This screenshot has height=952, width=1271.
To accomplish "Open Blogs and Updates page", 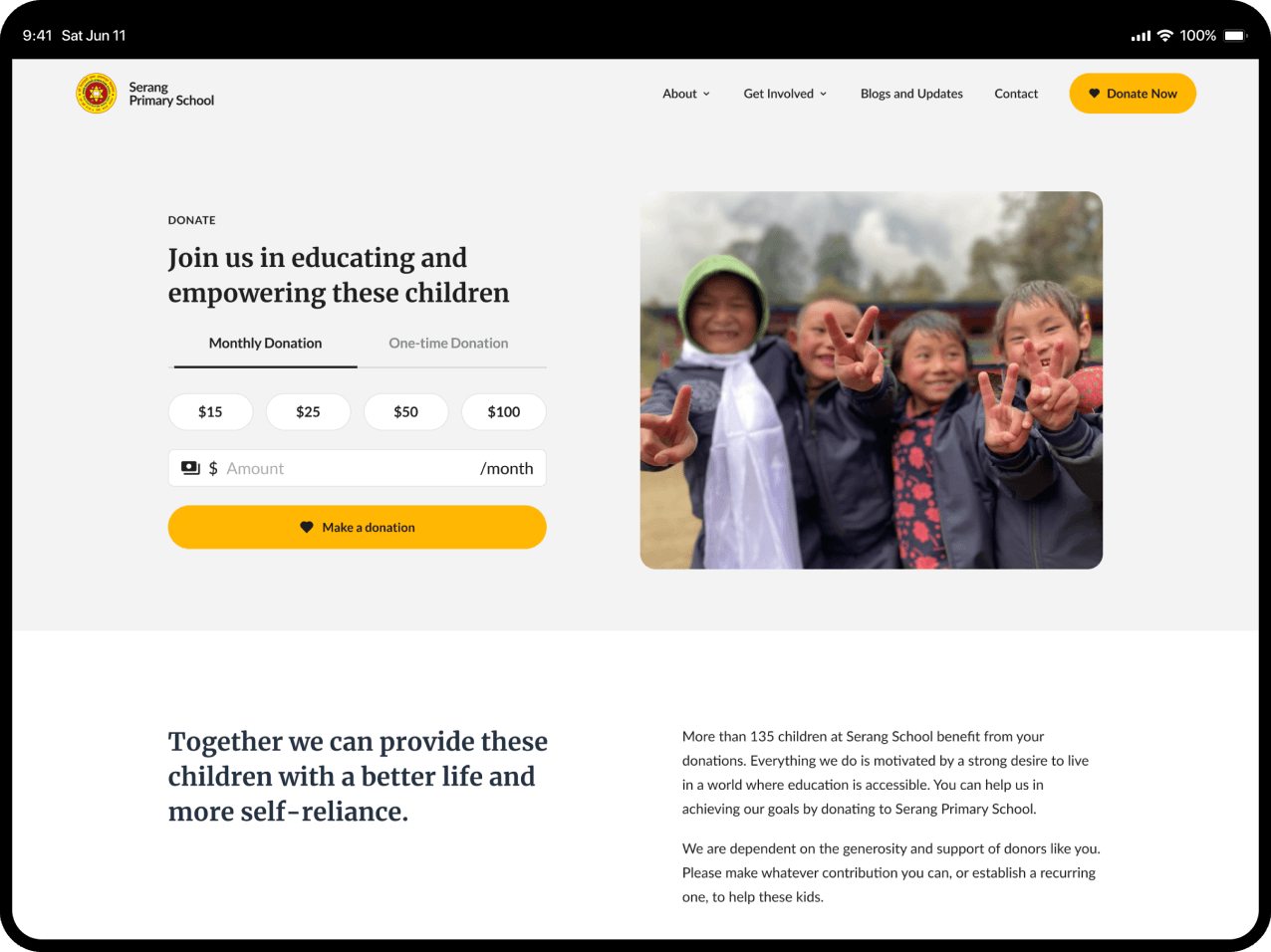I will click(911, 94).
